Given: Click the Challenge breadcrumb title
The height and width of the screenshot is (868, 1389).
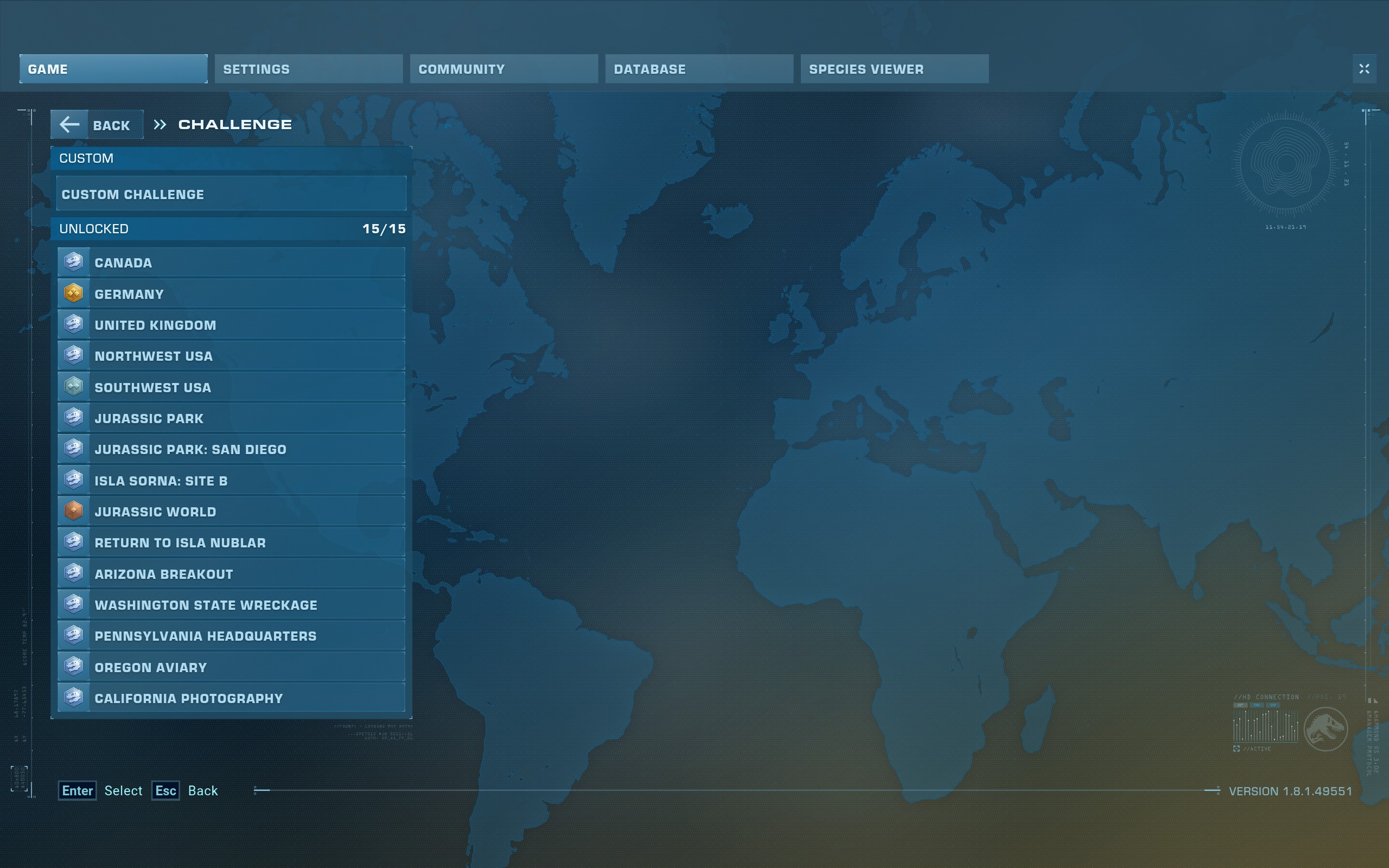Looking at the screenshot, I should 235,125.
